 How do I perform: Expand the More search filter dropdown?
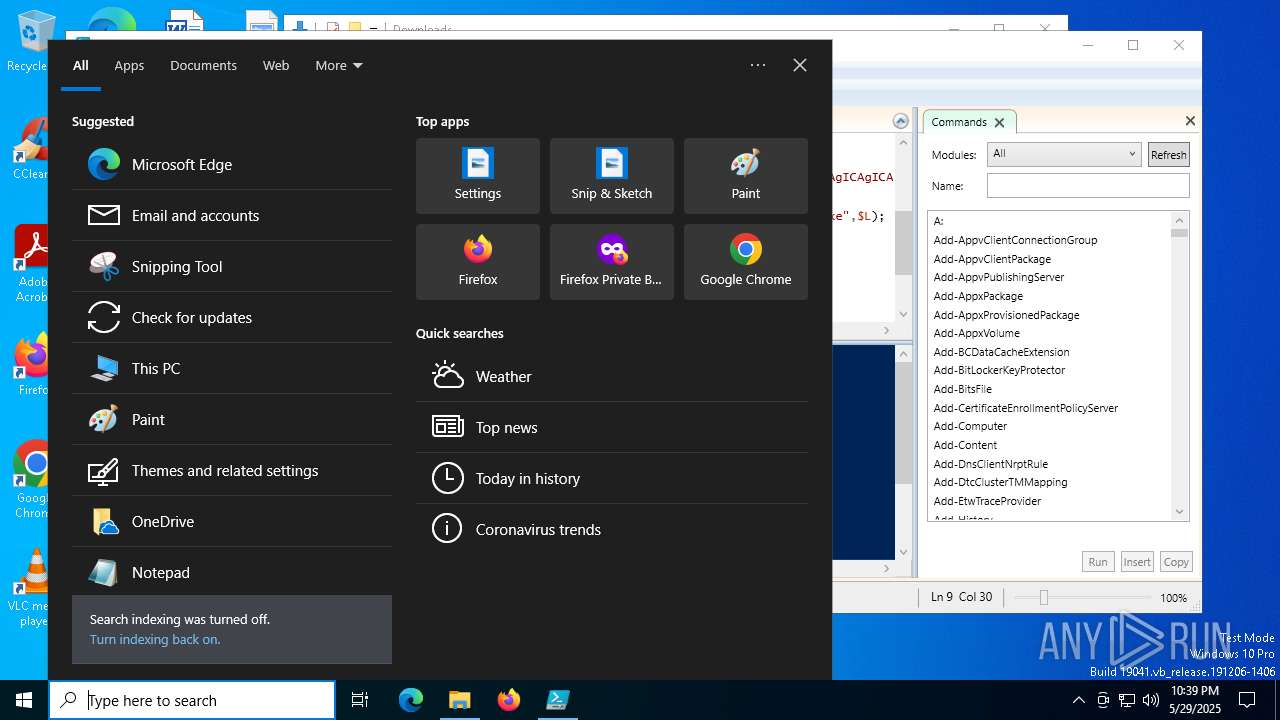(339, 65)
